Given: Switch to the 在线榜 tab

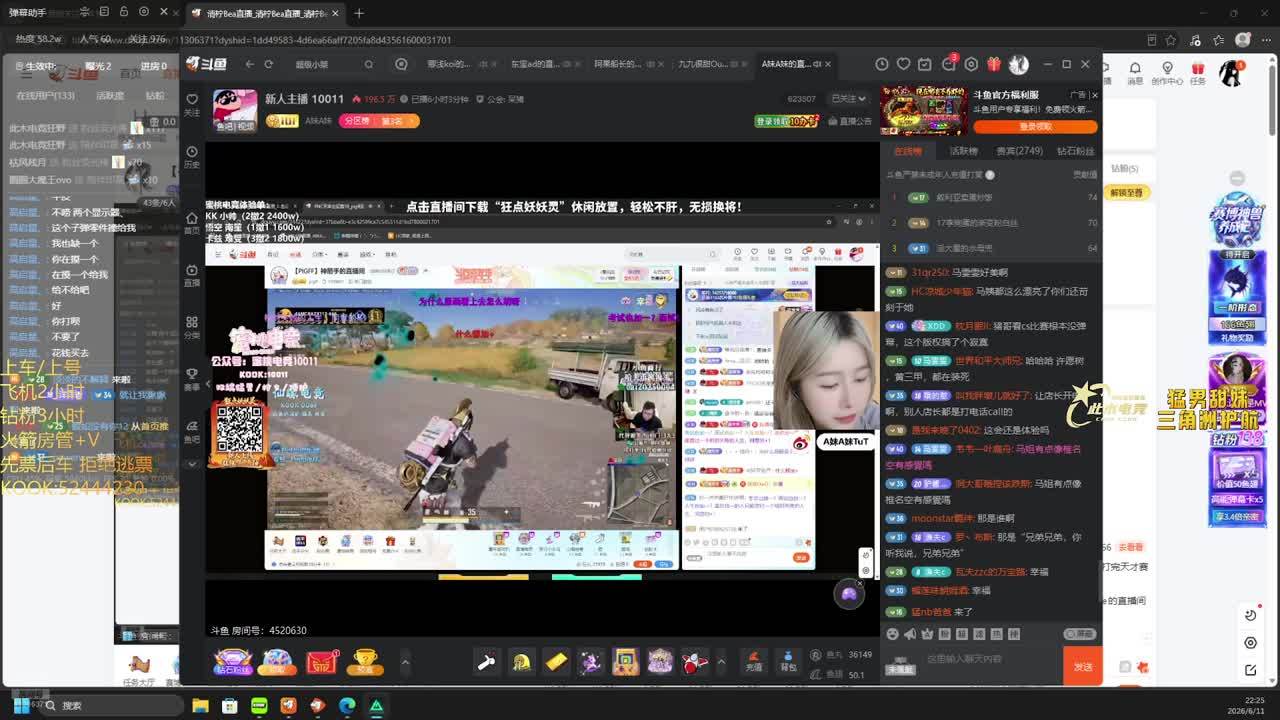Looking at the screenshot, I should pos(907,151).
